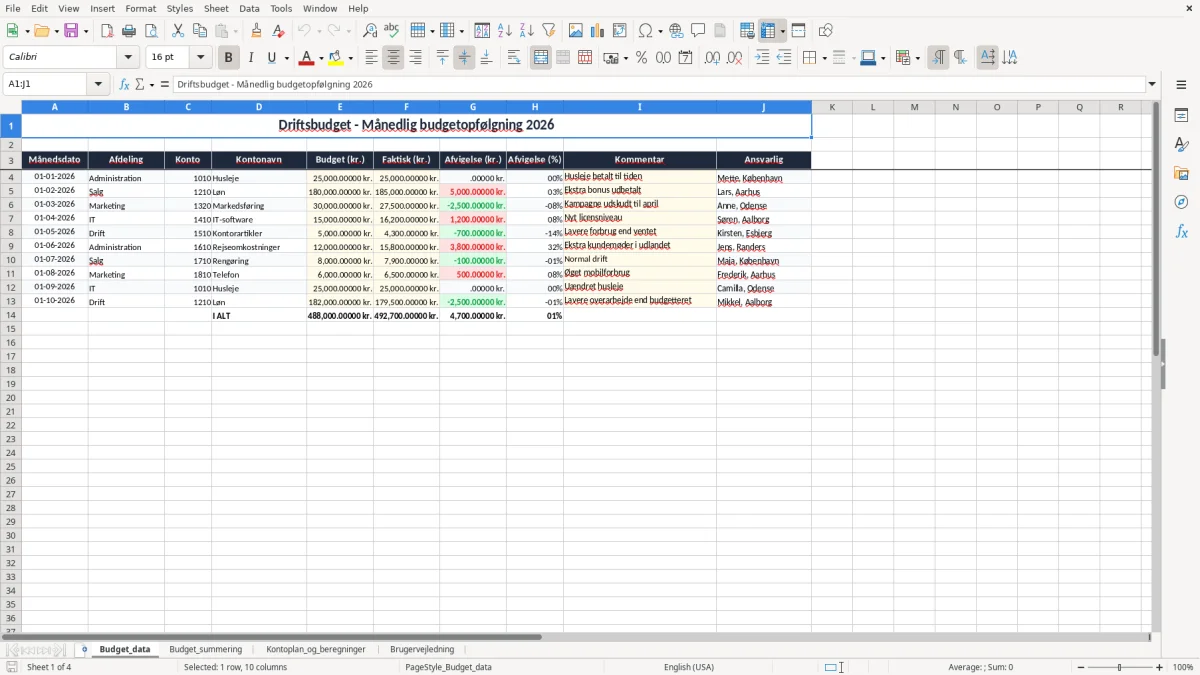
Task: Insert an image
Action: (x=576, y=31)
